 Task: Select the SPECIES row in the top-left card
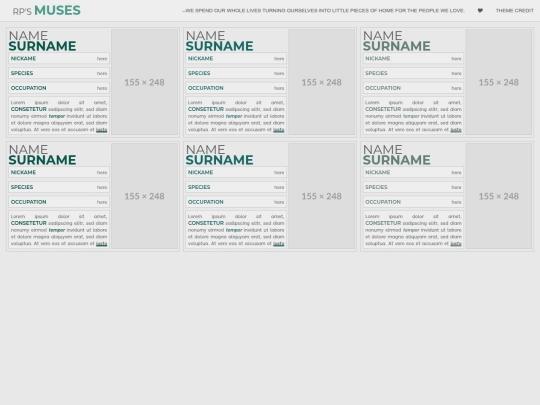tap(59, 73)
